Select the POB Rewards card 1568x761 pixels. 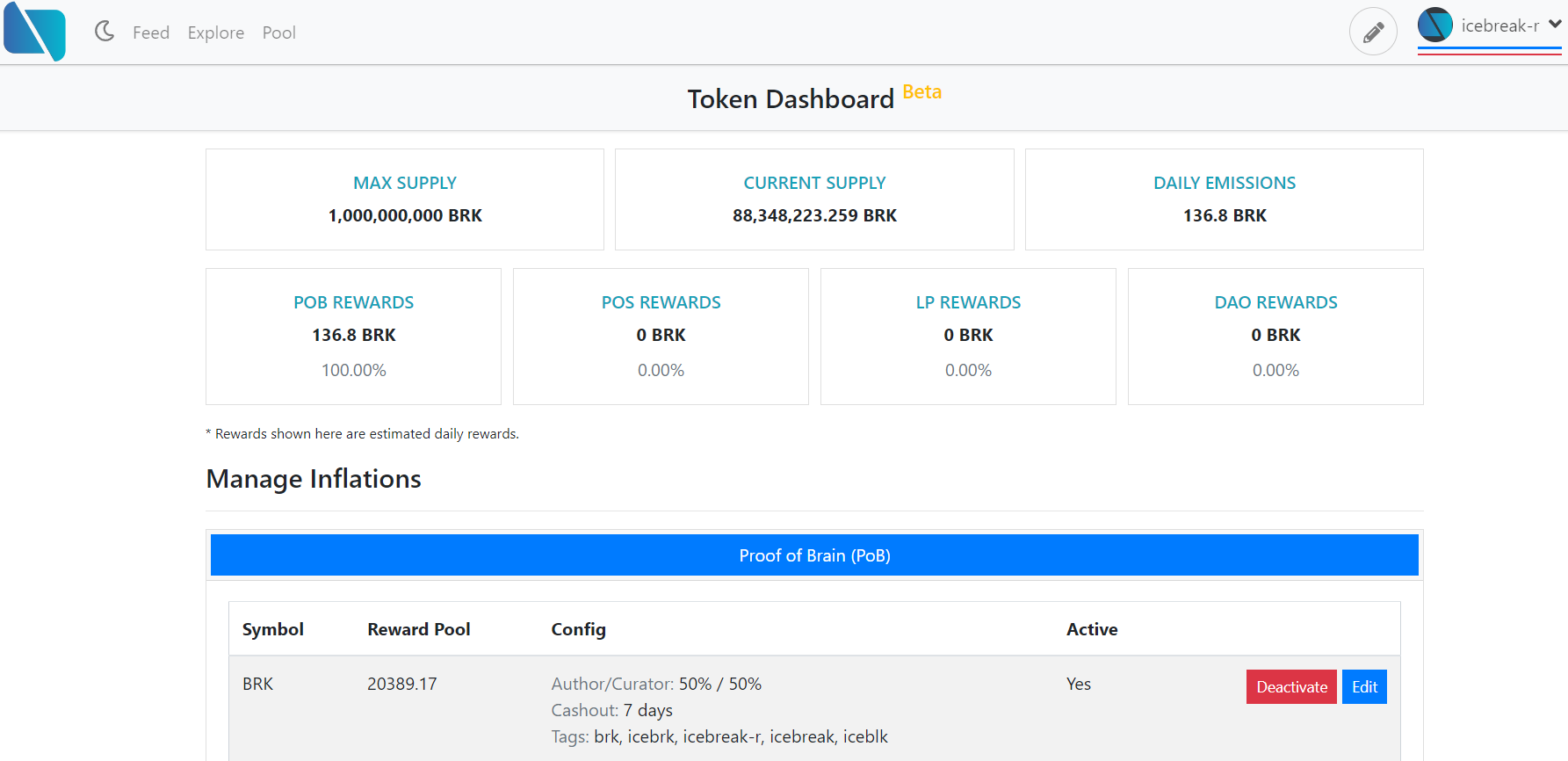click(353, 337)
